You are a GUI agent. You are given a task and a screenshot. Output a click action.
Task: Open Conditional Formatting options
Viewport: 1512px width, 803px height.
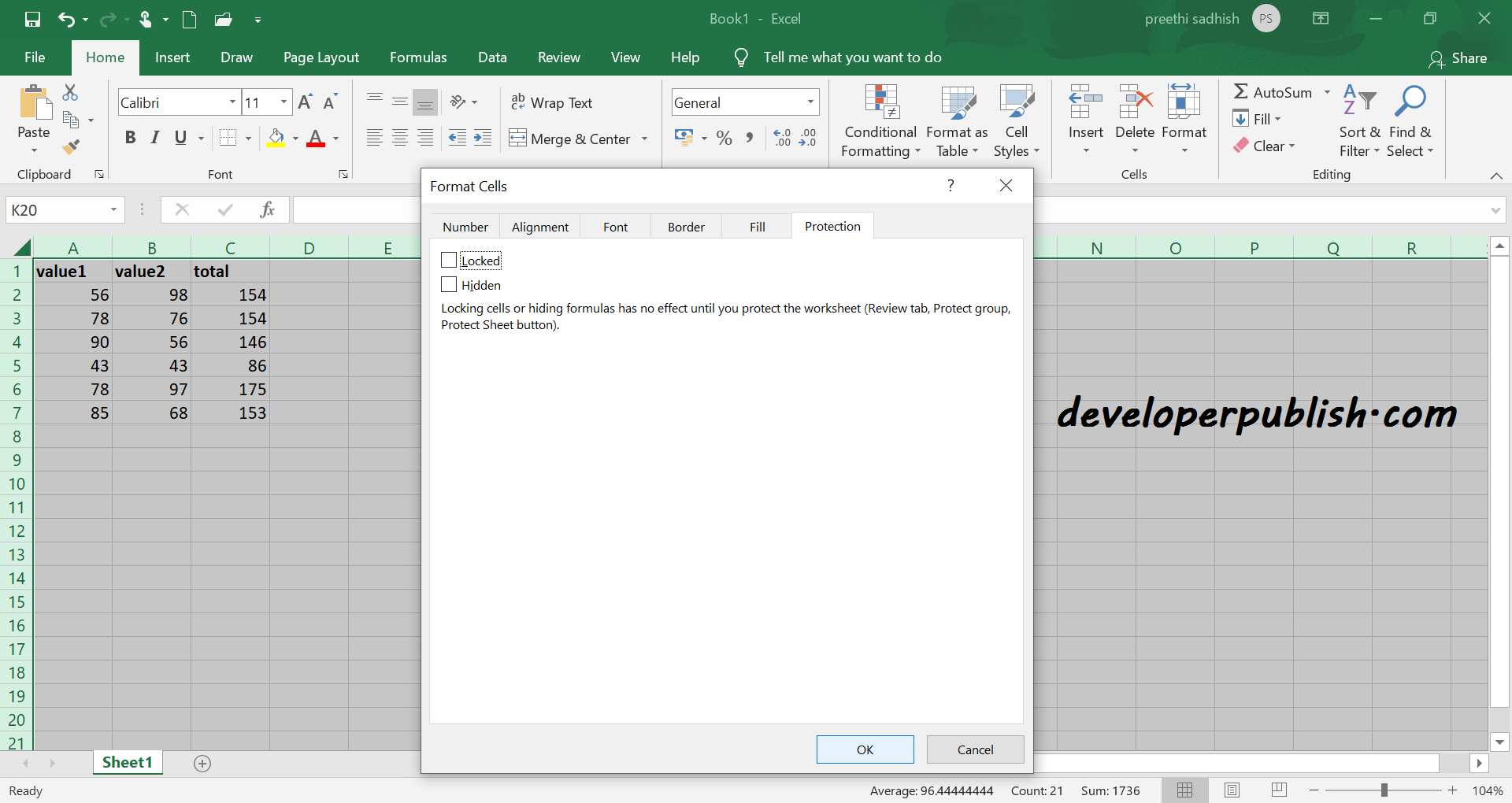[880, 120]
